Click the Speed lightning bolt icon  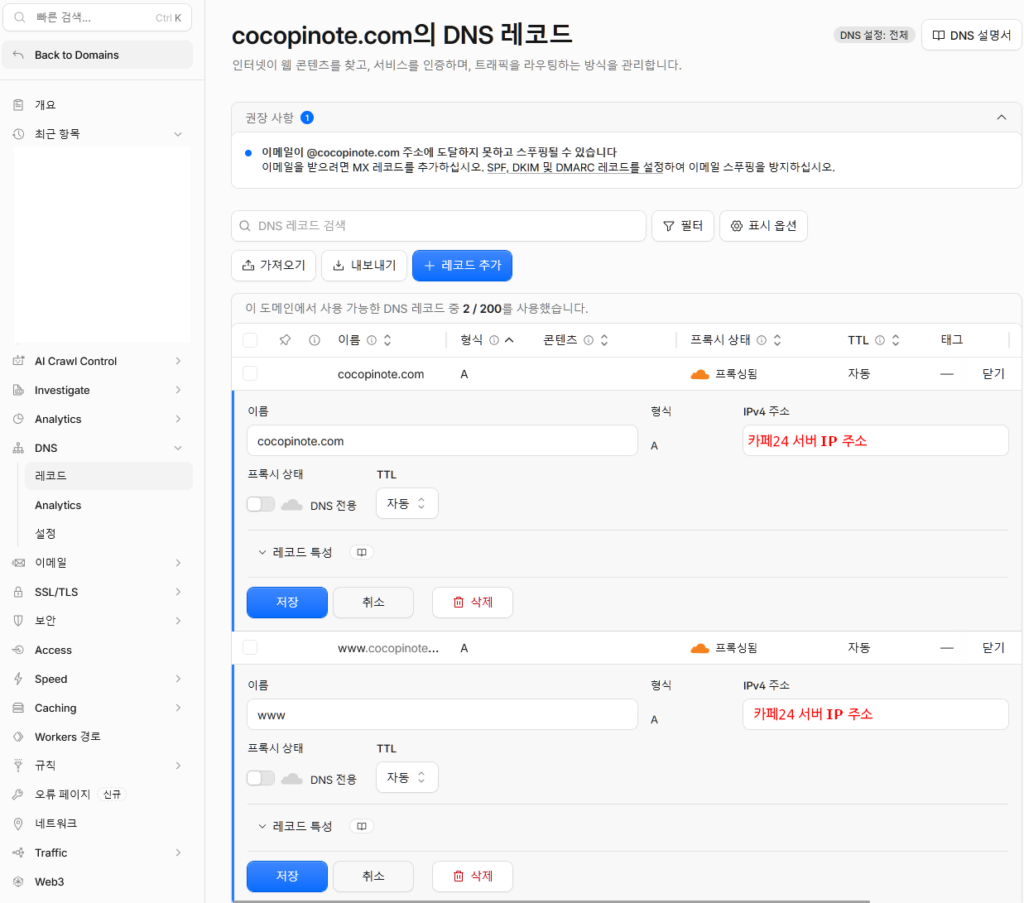pyautogui.click(x=18, y=678)
